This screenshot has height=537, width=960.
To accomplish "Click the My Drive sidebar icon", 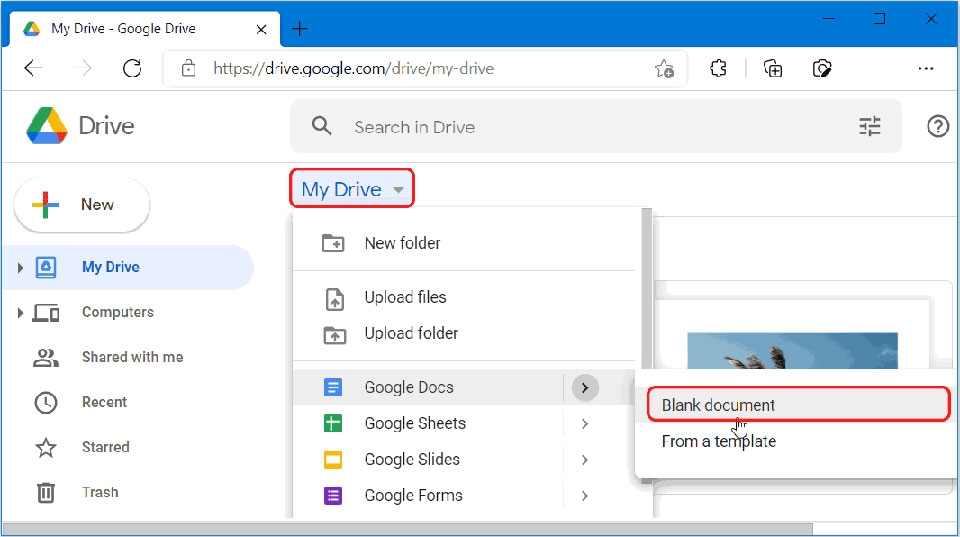I will click(x=46, y=267).
